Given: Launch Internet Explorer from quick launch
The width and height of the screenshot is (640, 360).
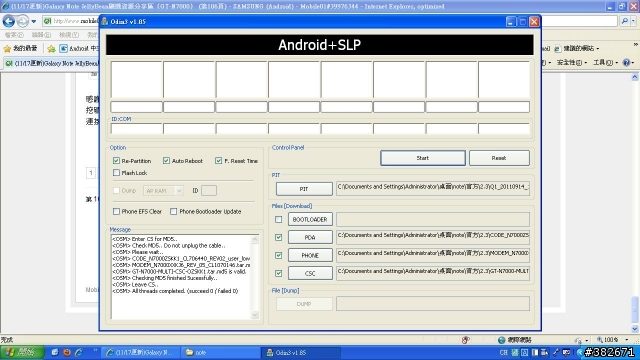Looking at the screenshot, I should tap(78, 352).
